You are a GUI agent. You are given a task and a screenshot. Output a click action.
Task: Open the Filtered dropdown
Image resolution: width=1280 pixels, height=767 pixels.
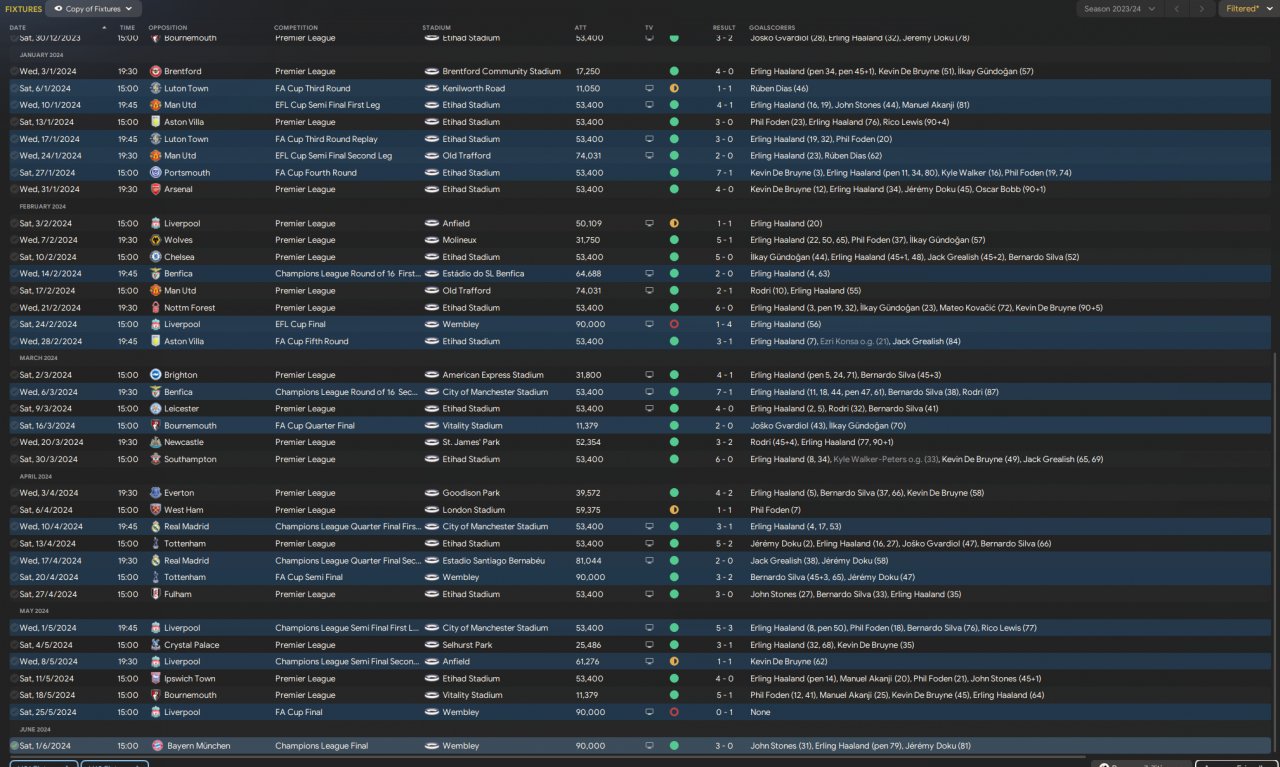tap(1247, 9)
